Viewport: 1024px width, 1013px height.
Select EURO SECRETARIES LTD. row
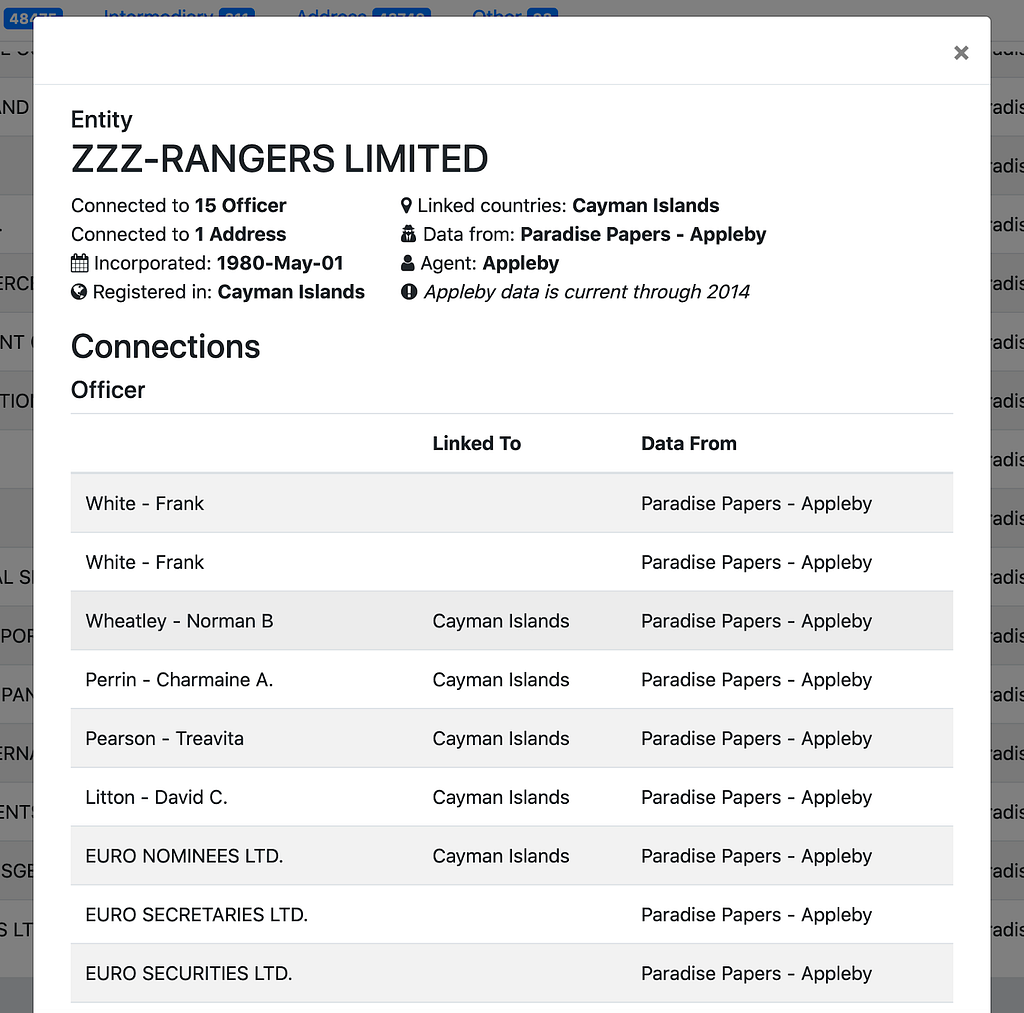pyautogui.click(x=197, y=915)
